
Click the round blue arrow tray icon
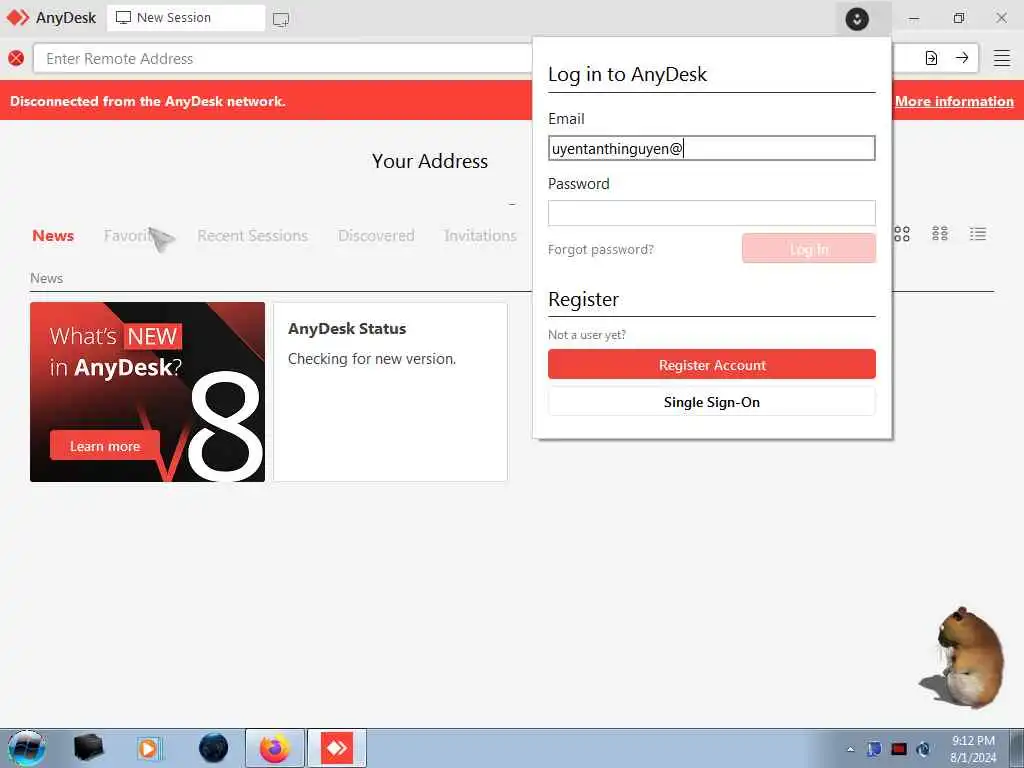click(x=923, y=749)
